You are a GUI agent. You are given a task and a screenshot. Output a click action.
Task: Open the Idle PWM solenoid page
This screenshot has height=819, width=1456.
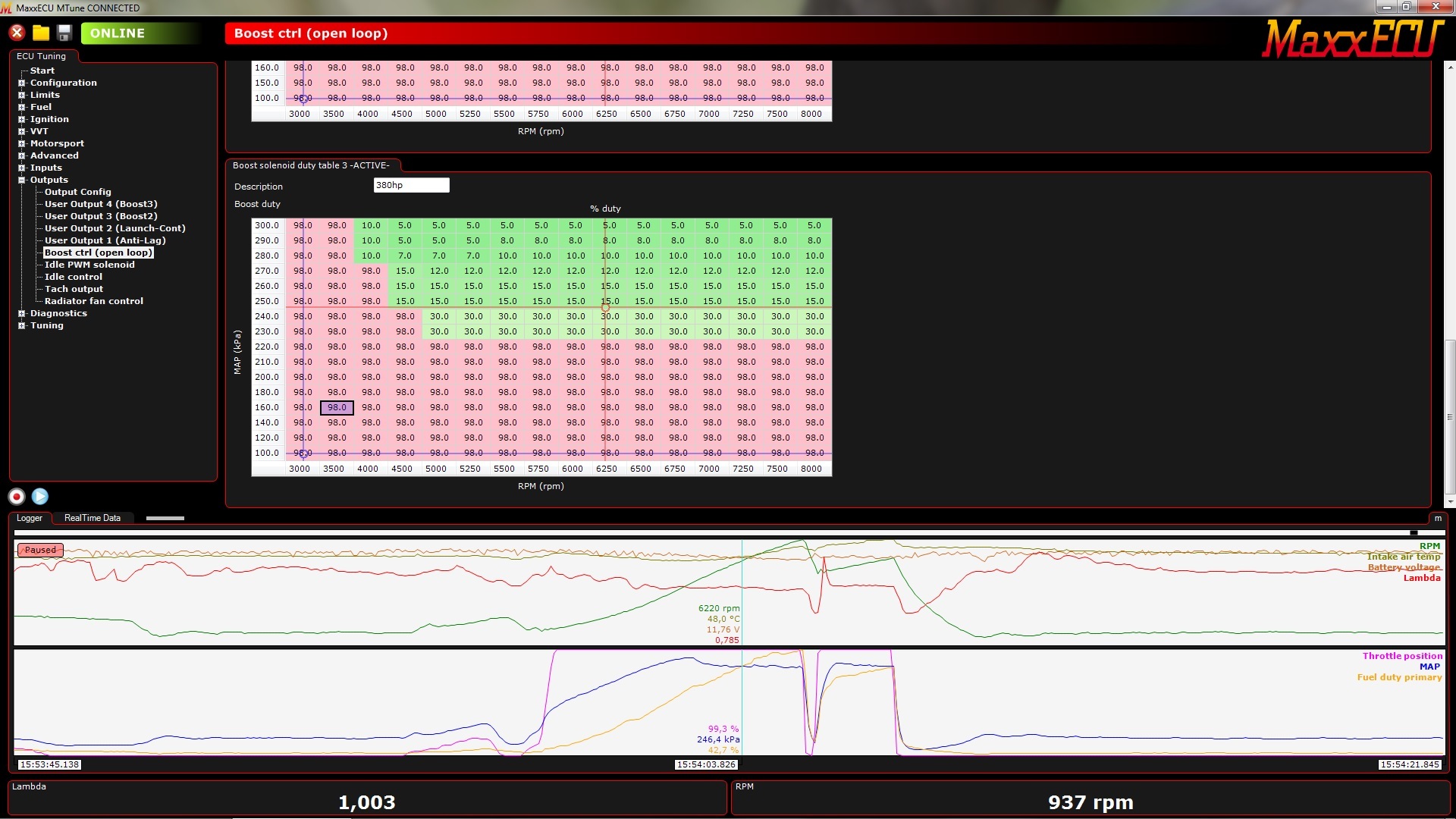coord(89,265)
